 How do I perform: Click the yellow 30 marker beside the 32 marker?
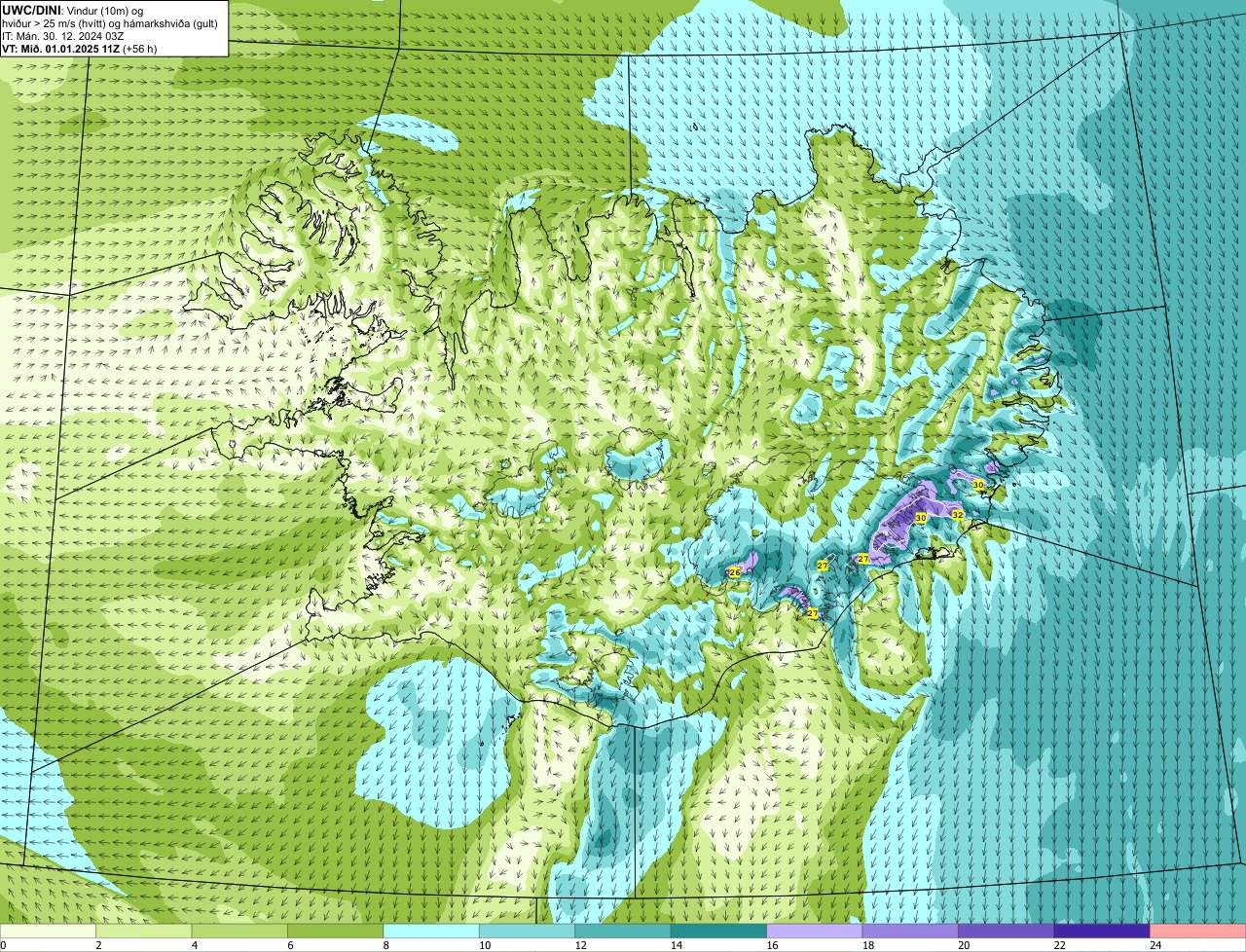tap(921, 518)
